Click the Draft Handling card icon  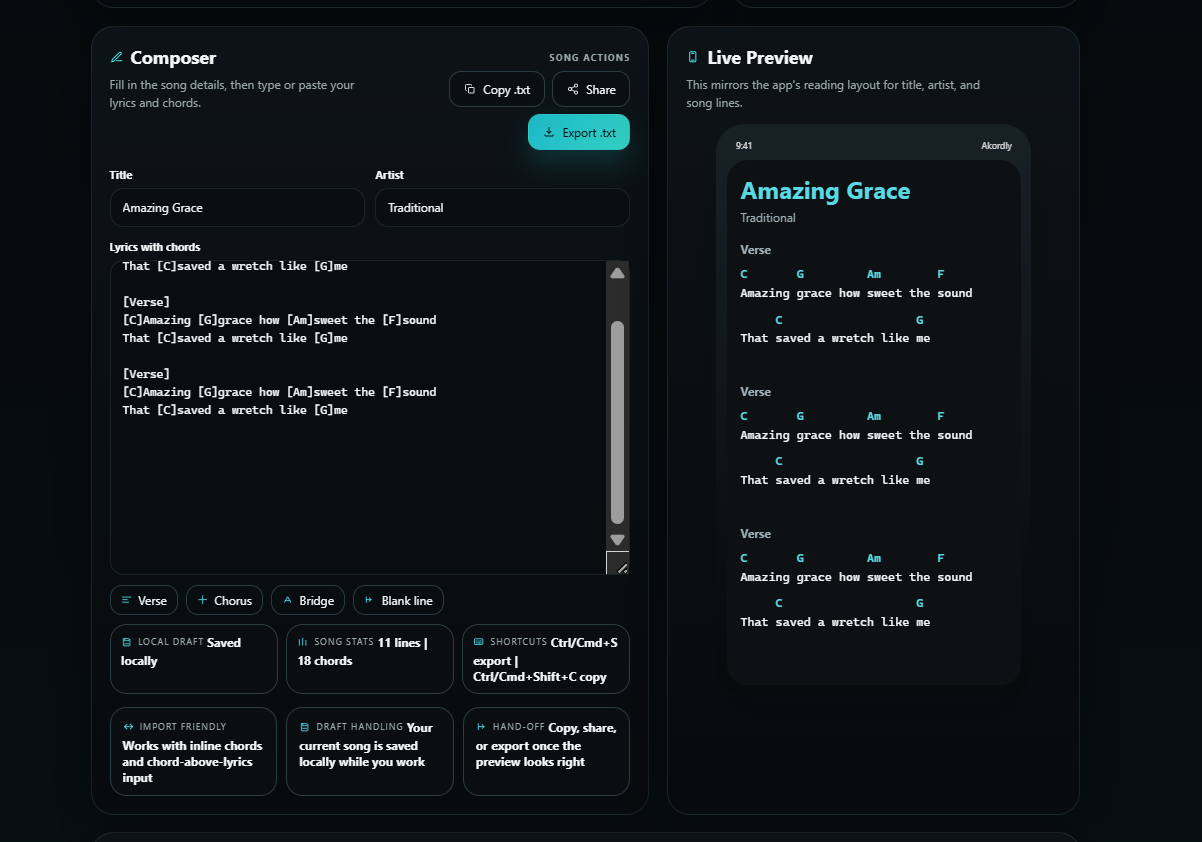(304, 727)
